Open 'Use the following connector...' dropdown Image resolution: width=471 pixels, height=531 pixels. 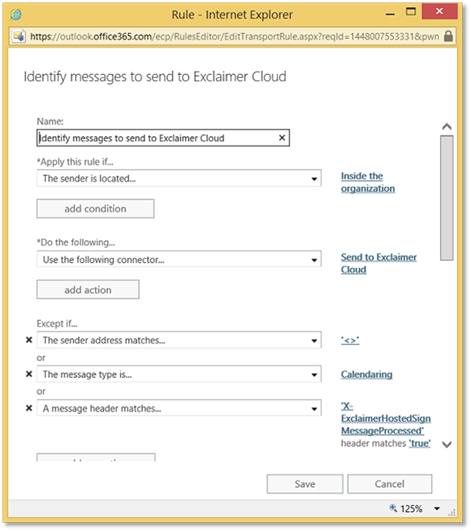point(179,260)
